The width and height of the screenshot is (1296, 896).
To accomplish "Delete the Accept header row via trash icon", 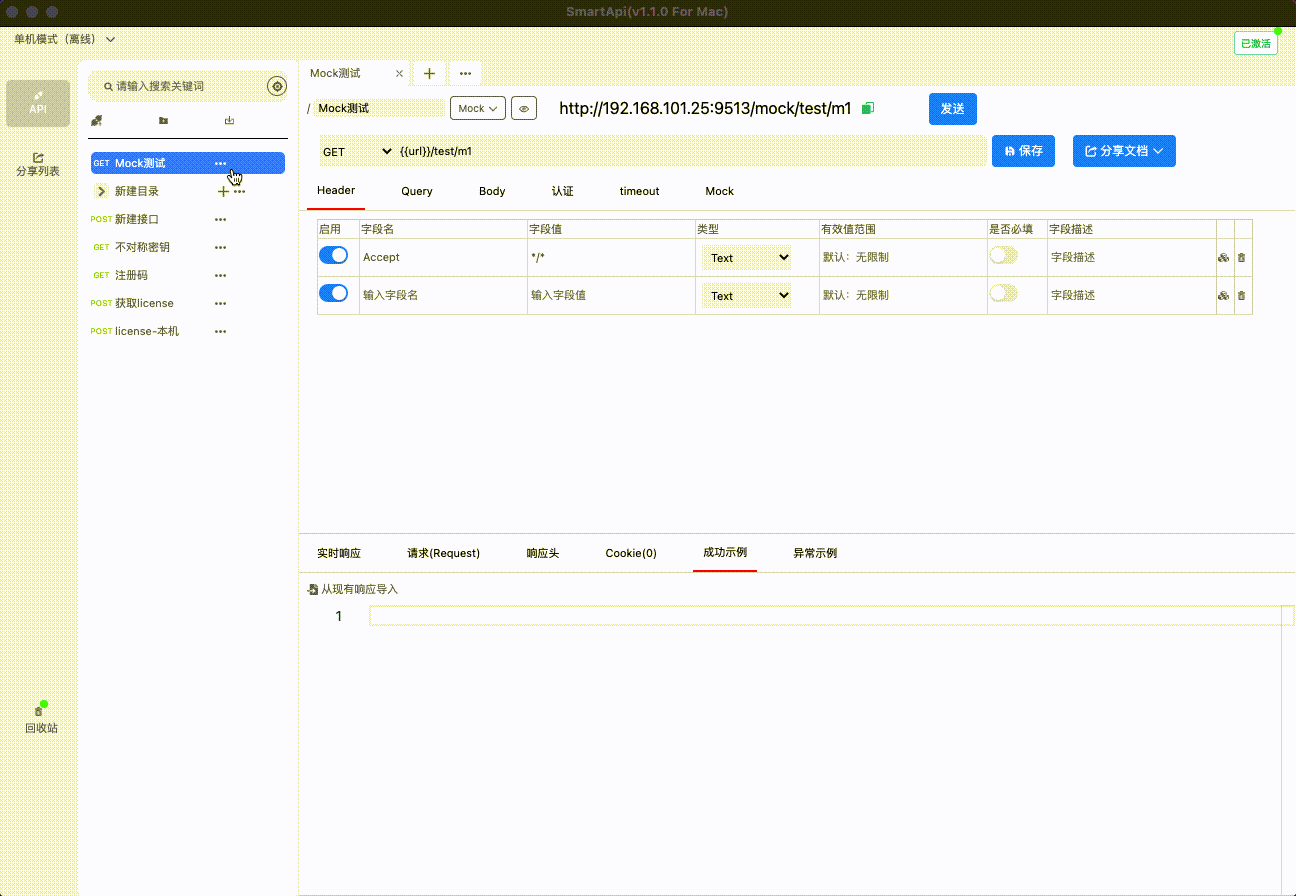I will click(x=1241, y=257).
